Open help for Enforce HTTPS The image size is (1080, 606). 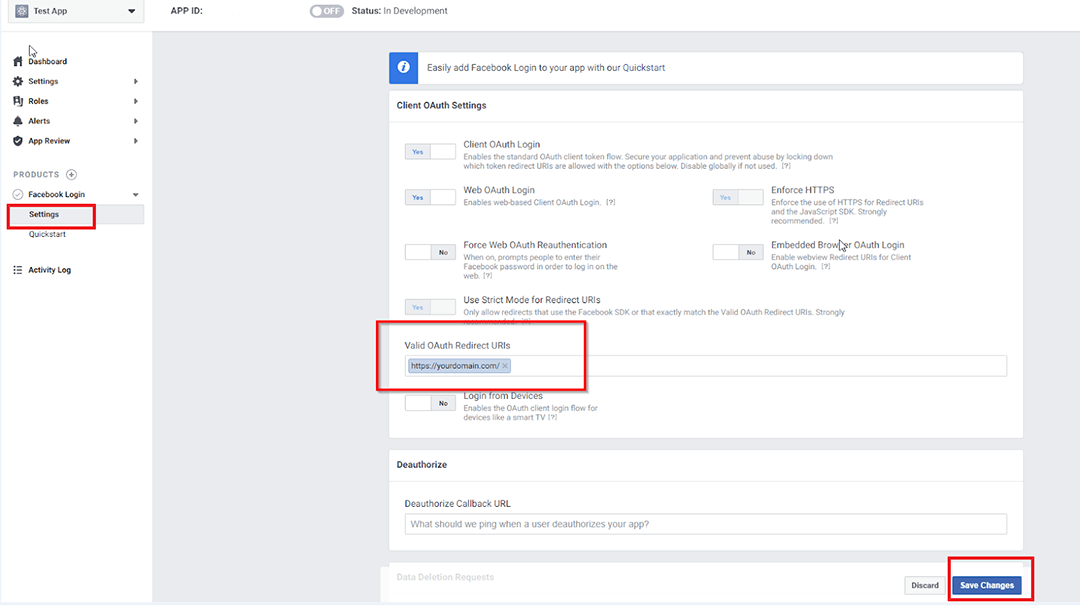833,221
